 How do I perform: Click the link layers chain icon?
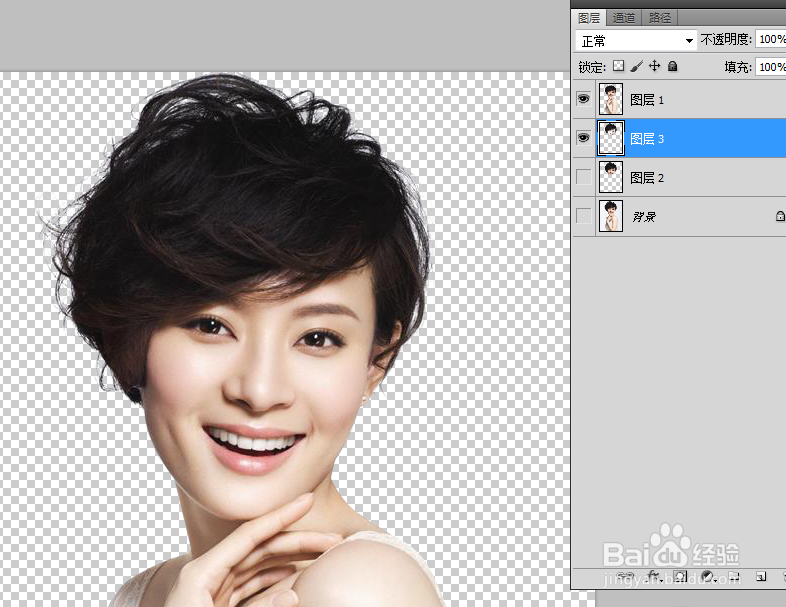(625, 576)
